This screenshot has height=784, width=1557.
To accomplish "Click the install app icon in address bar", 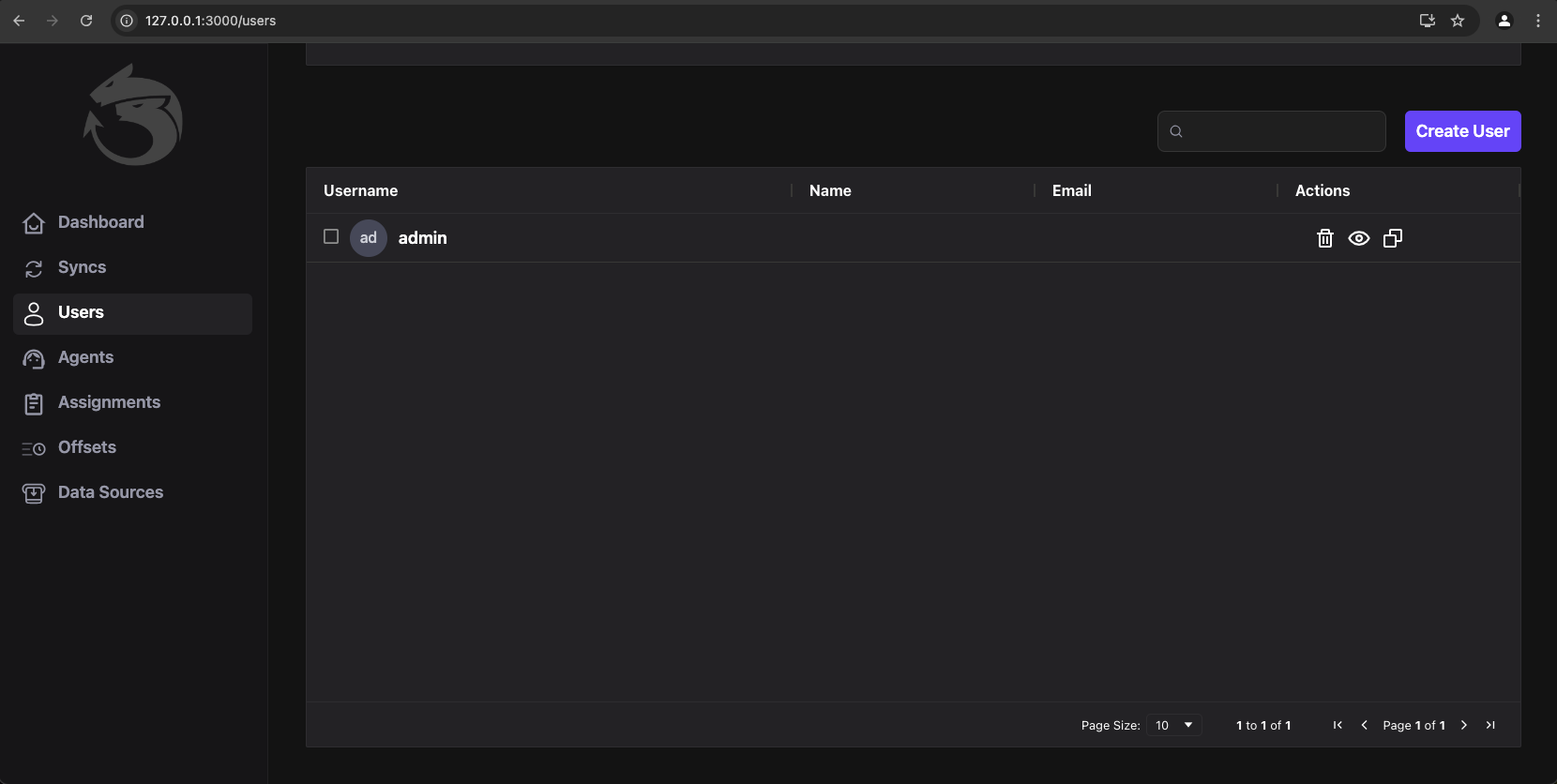I will (1428, 21).
